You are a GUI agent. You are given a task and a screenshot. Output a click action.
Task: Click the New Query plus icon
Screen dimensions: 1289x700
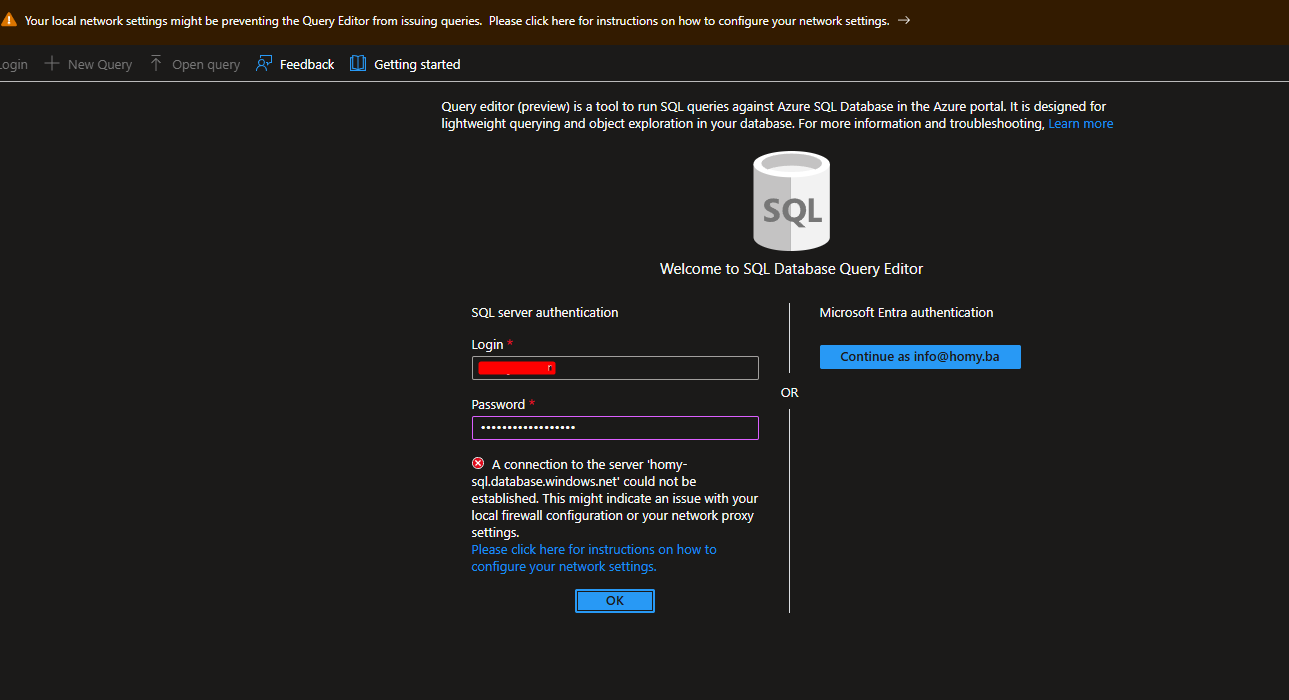click(x=52, y=64)
